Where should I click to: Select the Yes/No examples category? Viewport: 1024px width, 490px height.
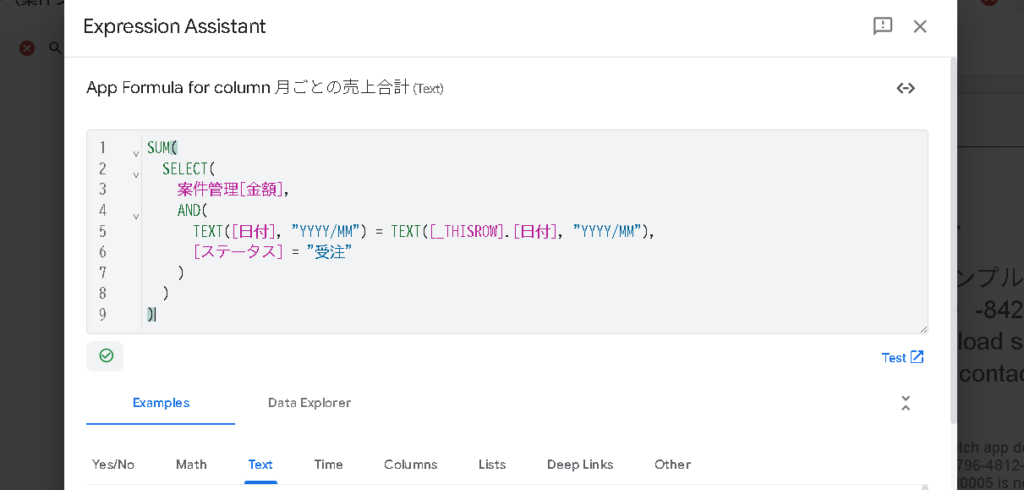click(113, 464)
